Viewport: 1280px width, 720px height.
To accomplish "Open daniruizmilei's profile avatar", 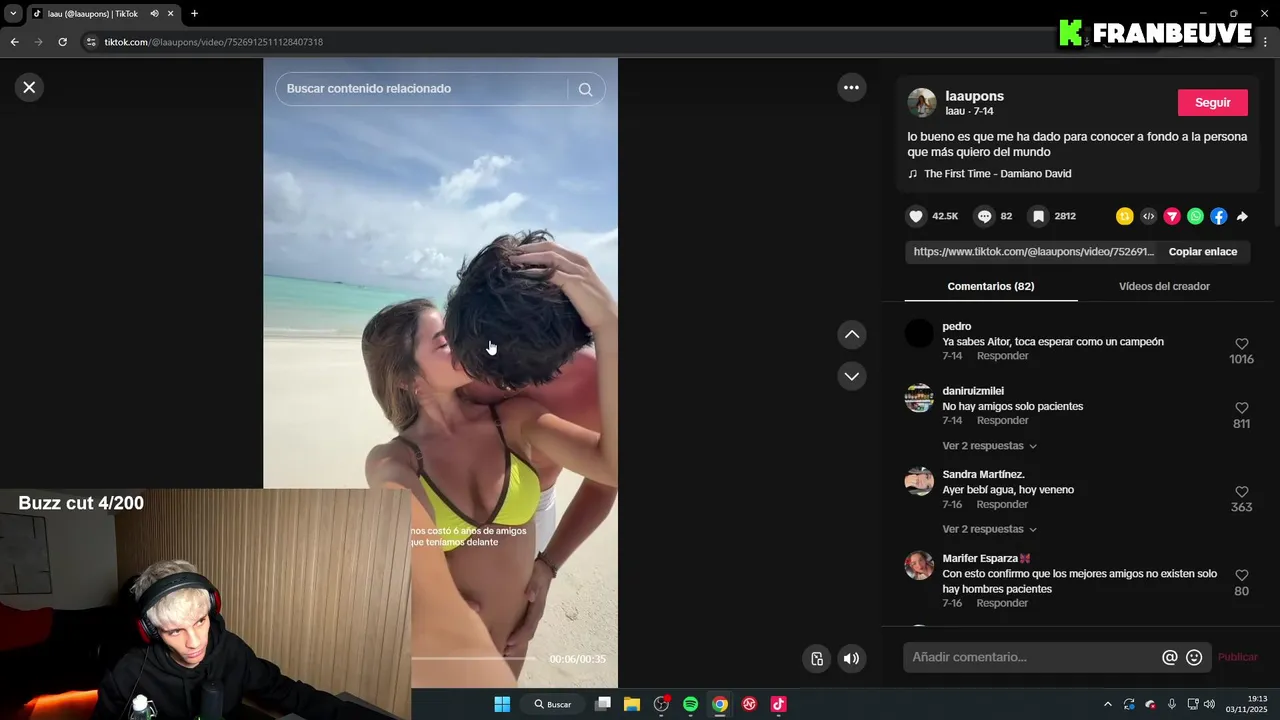I will click(x=919, y=398).
